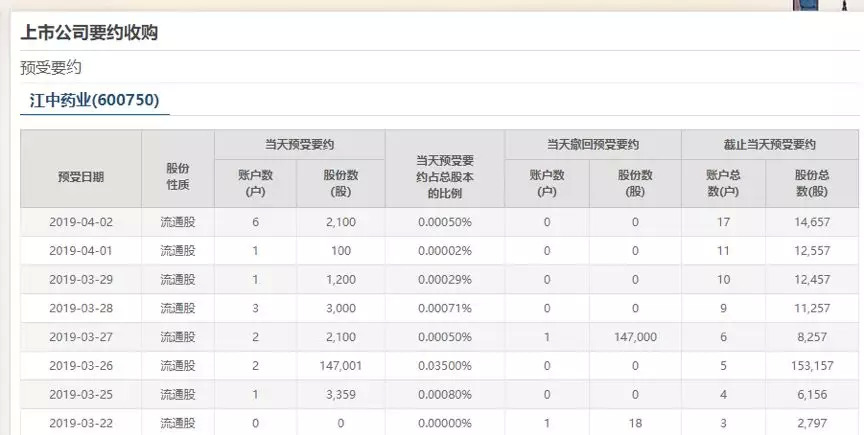864x435 pixels.
Task: Select the date cell 2019-03-27
Action: point(81,337)
